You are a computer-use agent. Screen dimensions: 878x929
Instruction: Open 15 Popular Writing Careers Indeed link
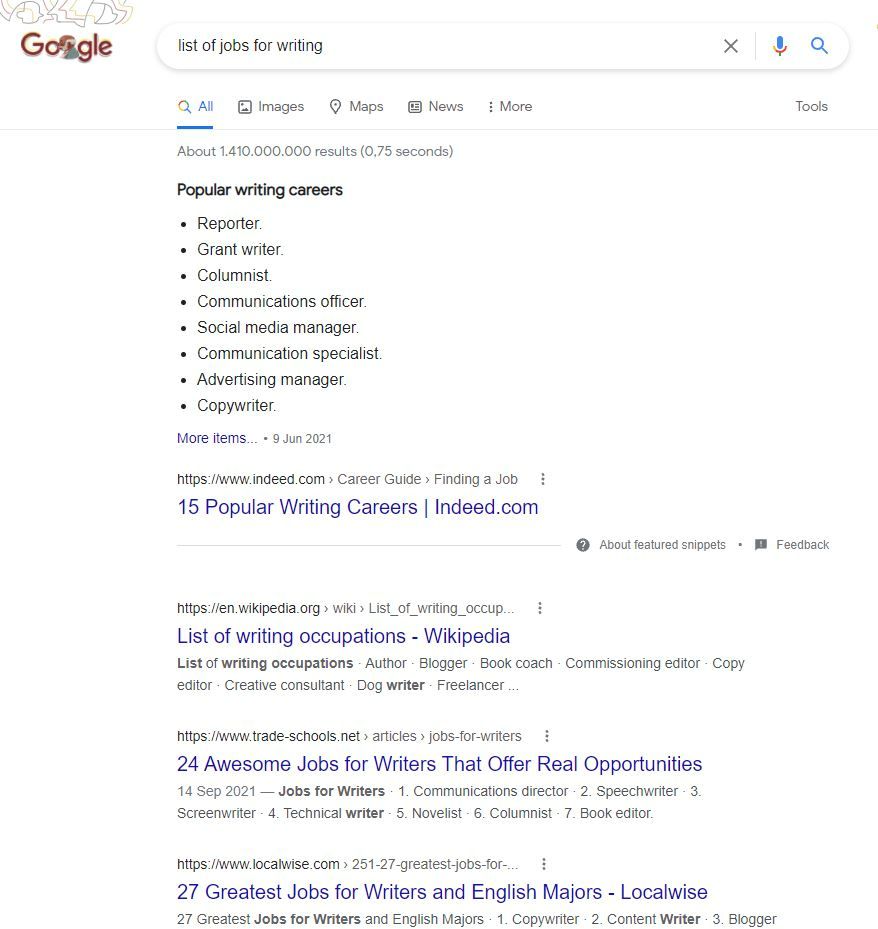pos(357,507)
